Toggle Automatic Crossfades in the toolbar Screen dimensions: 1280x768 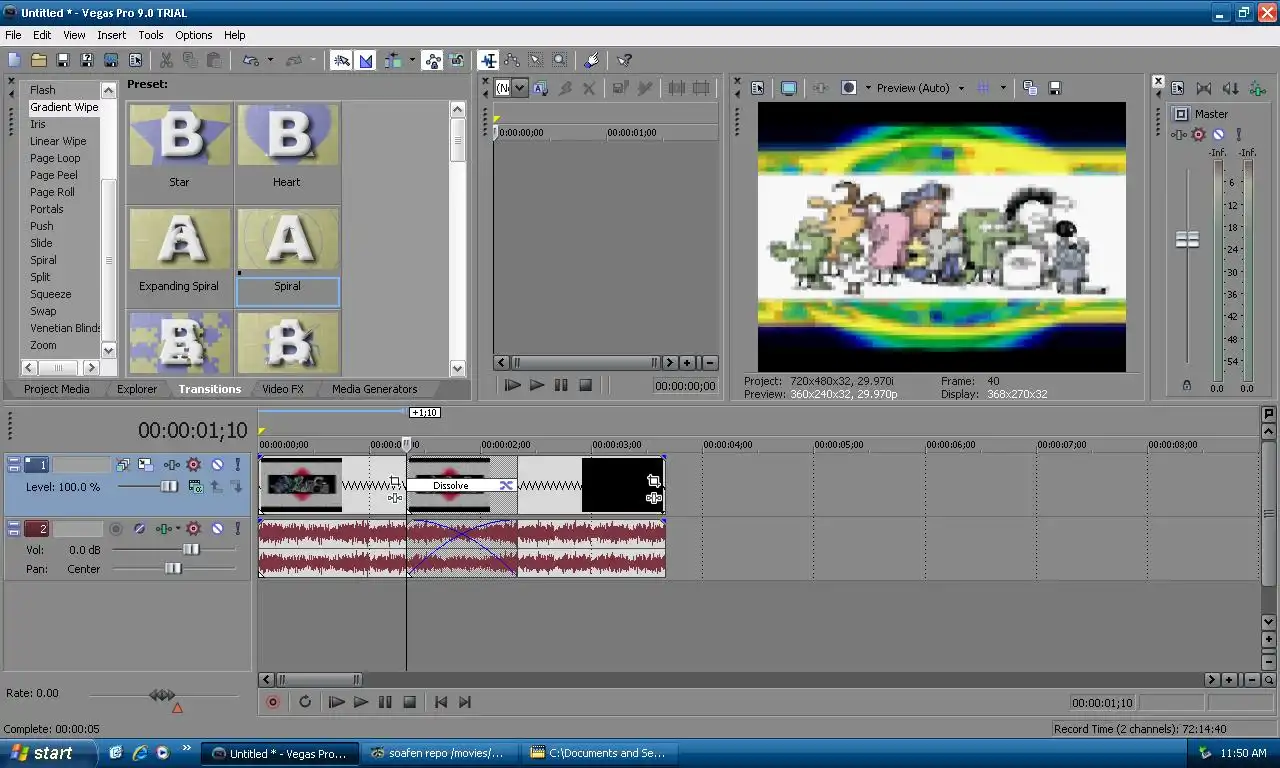(366, 61)
